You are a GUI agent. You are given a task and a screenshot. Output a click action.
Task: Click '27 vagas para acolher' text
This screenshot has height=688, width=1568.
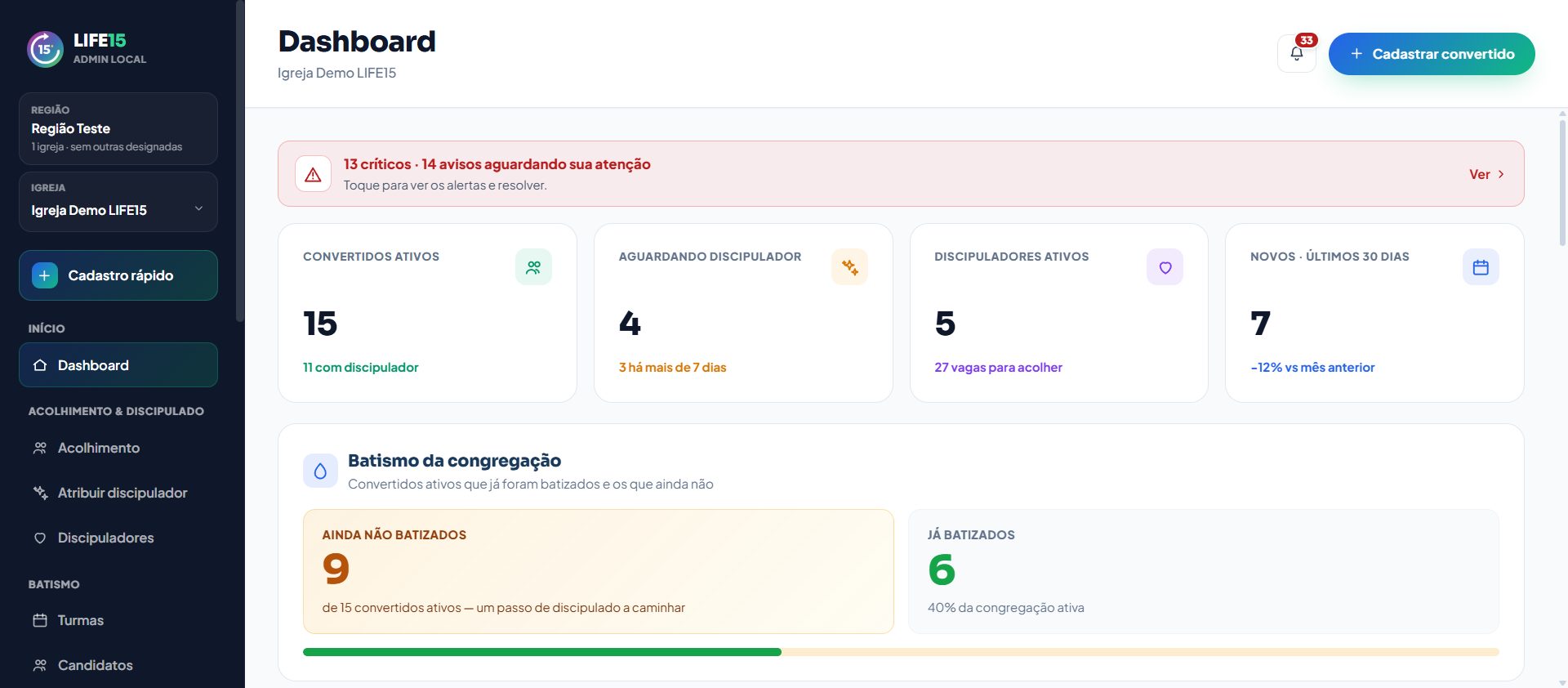tap(998, 368)
